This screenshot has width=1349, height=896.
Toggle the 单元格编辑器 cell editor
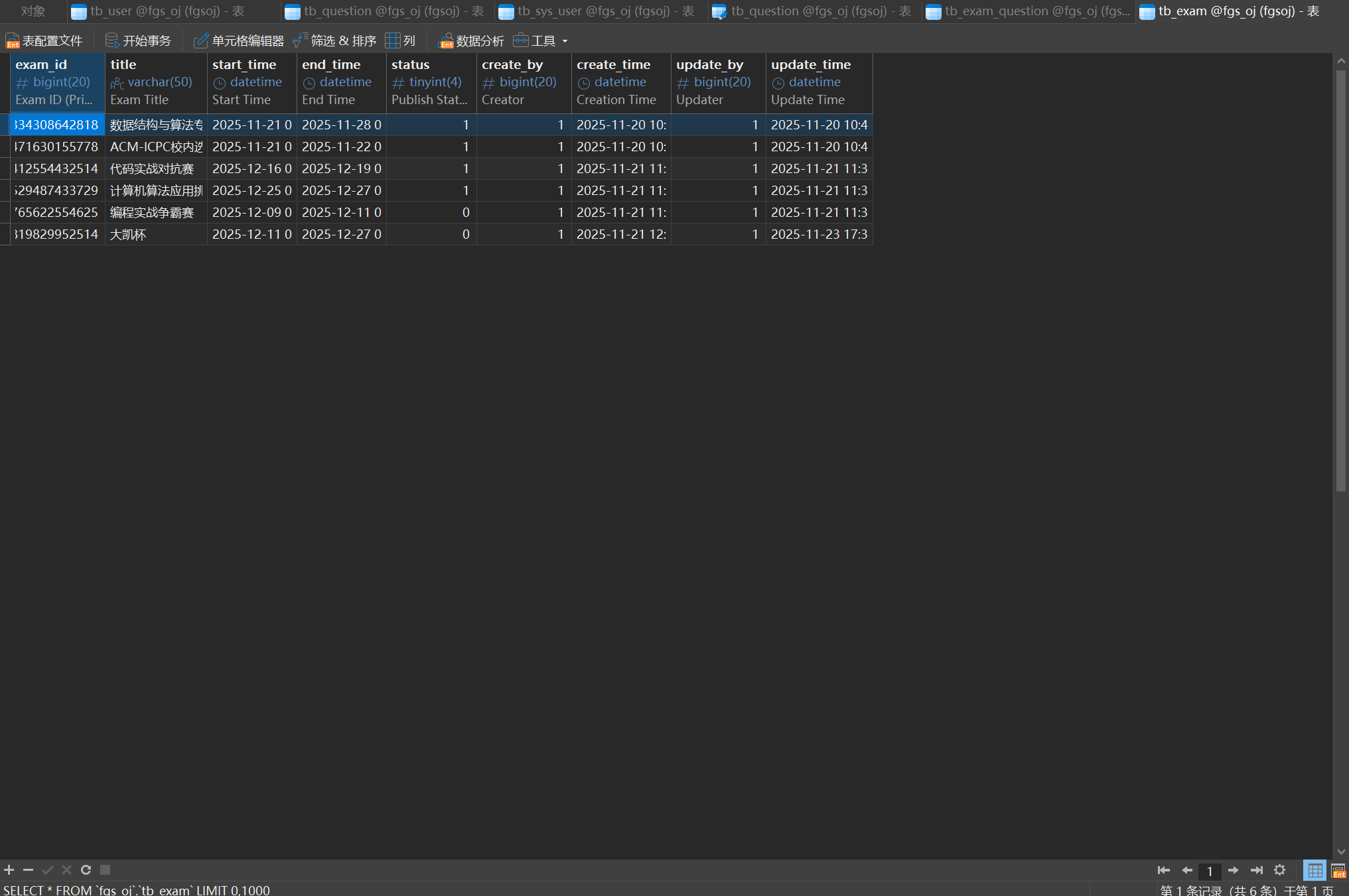click(x=239, y=41)
